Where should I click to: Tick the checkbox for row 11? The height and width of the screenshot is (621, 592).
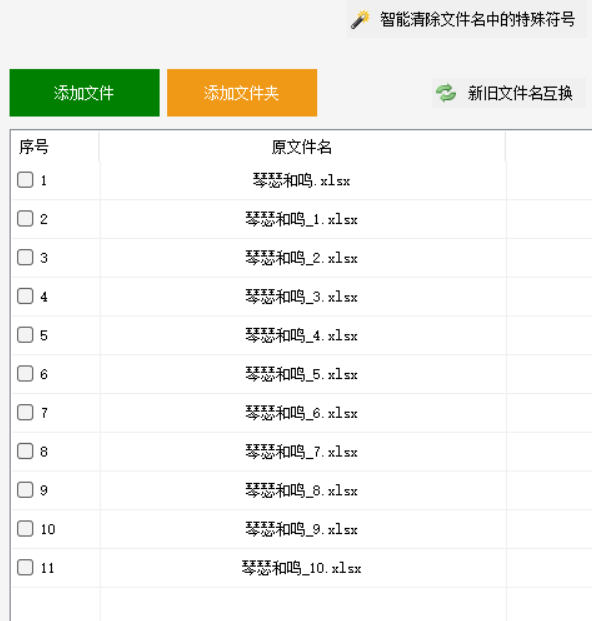point(25,568)
